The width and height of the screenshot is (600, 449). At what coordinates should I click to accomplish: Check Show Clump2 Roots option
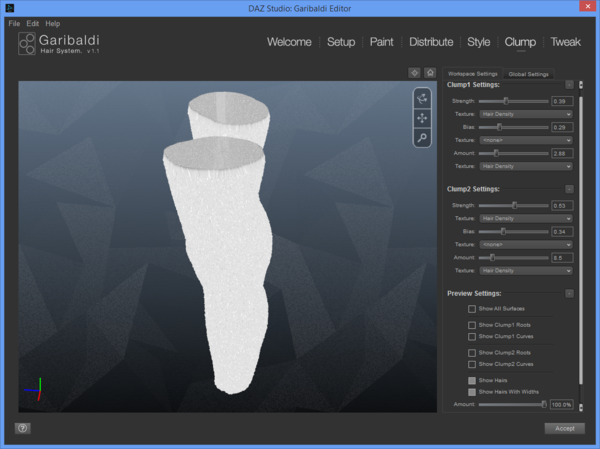click(x=472, y=353)
